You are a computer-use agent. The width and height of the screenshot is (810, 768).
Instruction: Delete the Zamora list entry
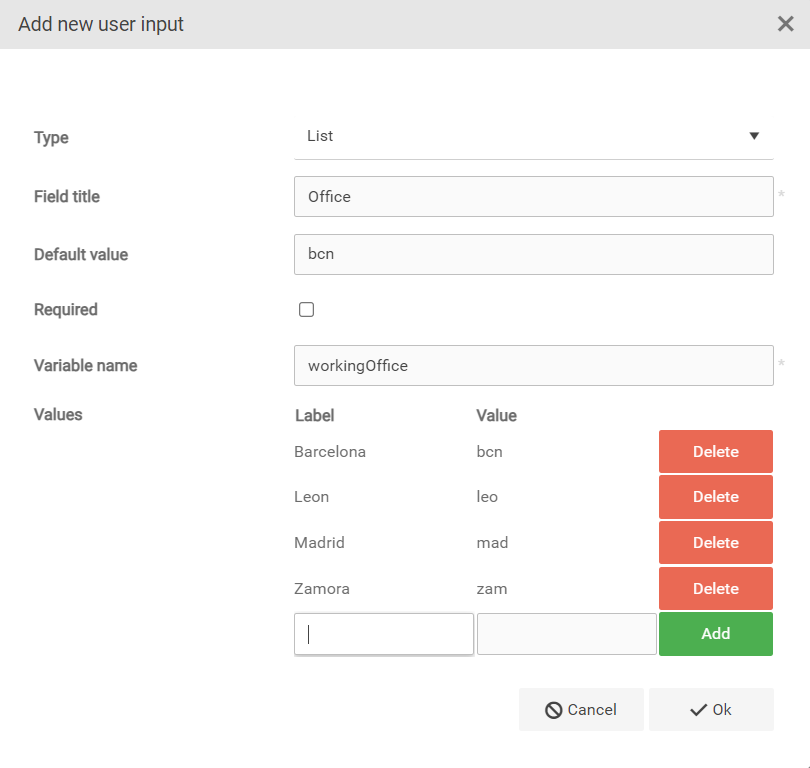point(715,589)
